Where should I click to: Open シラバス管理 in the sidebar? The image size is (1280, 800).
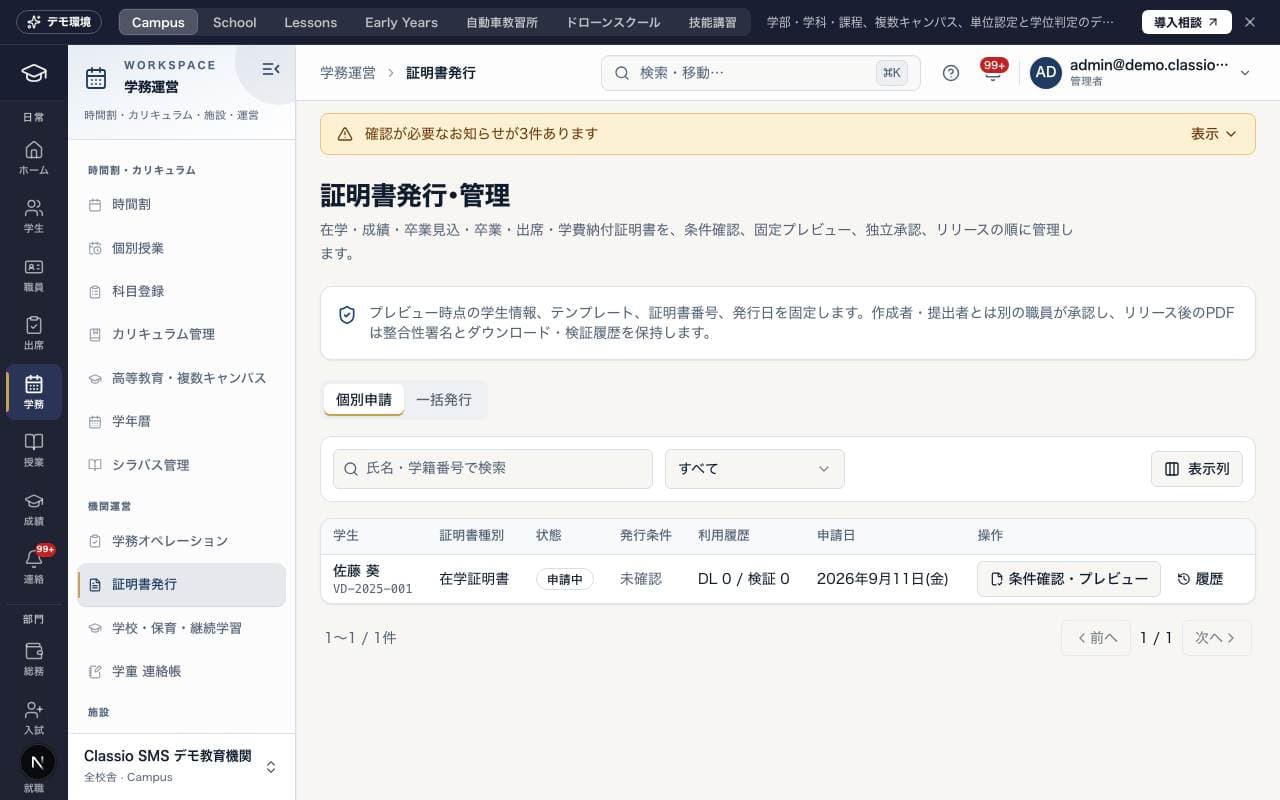[x=181, y=465]
